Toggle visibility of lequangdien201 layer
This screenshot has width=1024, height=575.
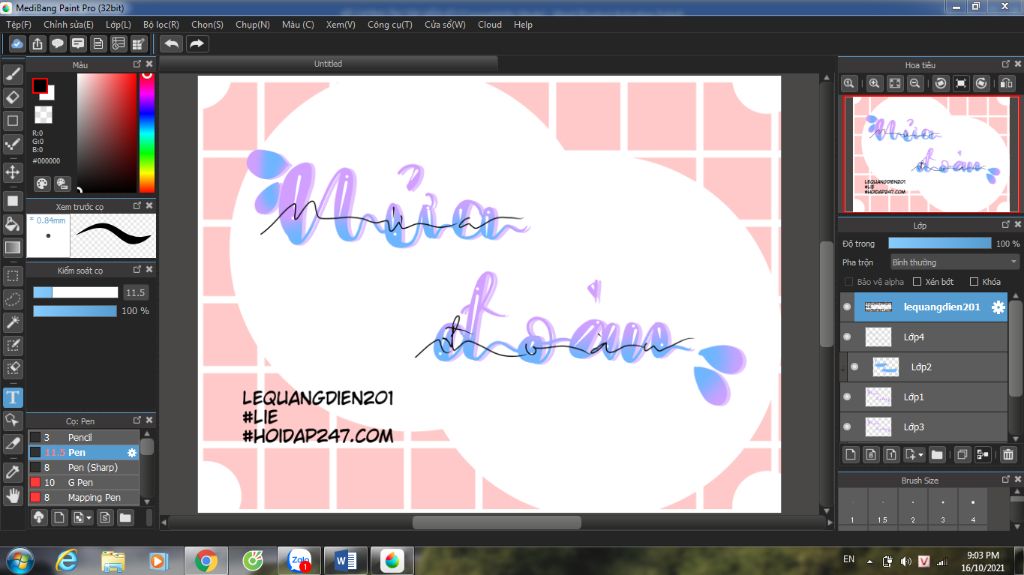click(x=847, y=307)
